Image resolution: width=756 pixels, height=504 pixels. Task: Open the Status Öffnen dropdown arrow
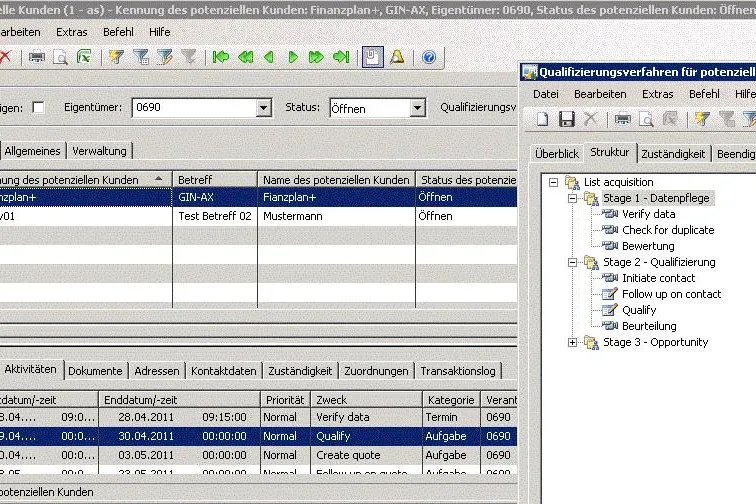point(418,108)
